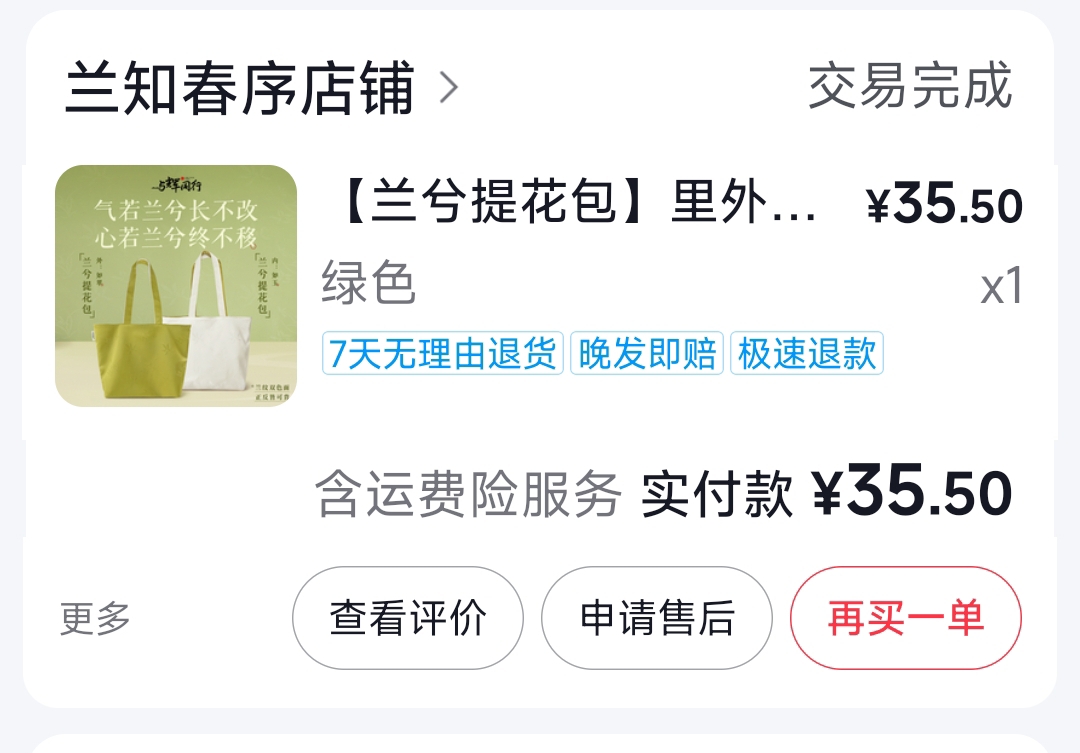Image resolution: width=1080 pixels, height=753 pixels.
Task: Open the 兰知春序店铺 store page
Action: tap(240, 87)
